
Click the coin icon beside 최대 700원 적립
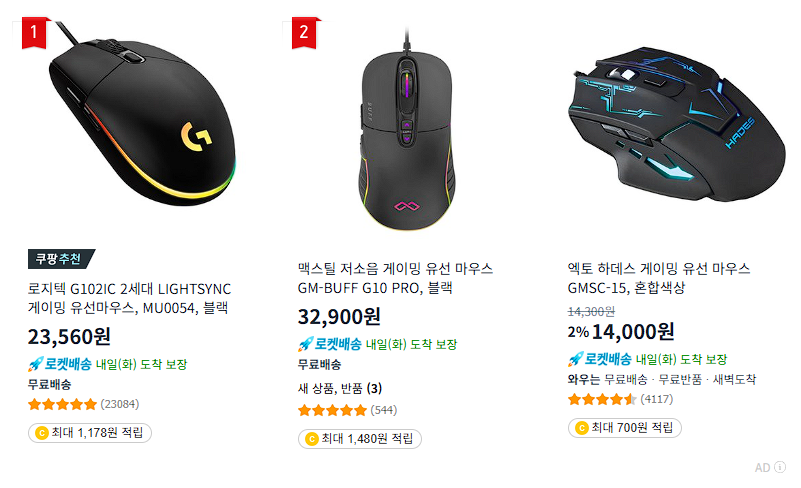point(581,428)
